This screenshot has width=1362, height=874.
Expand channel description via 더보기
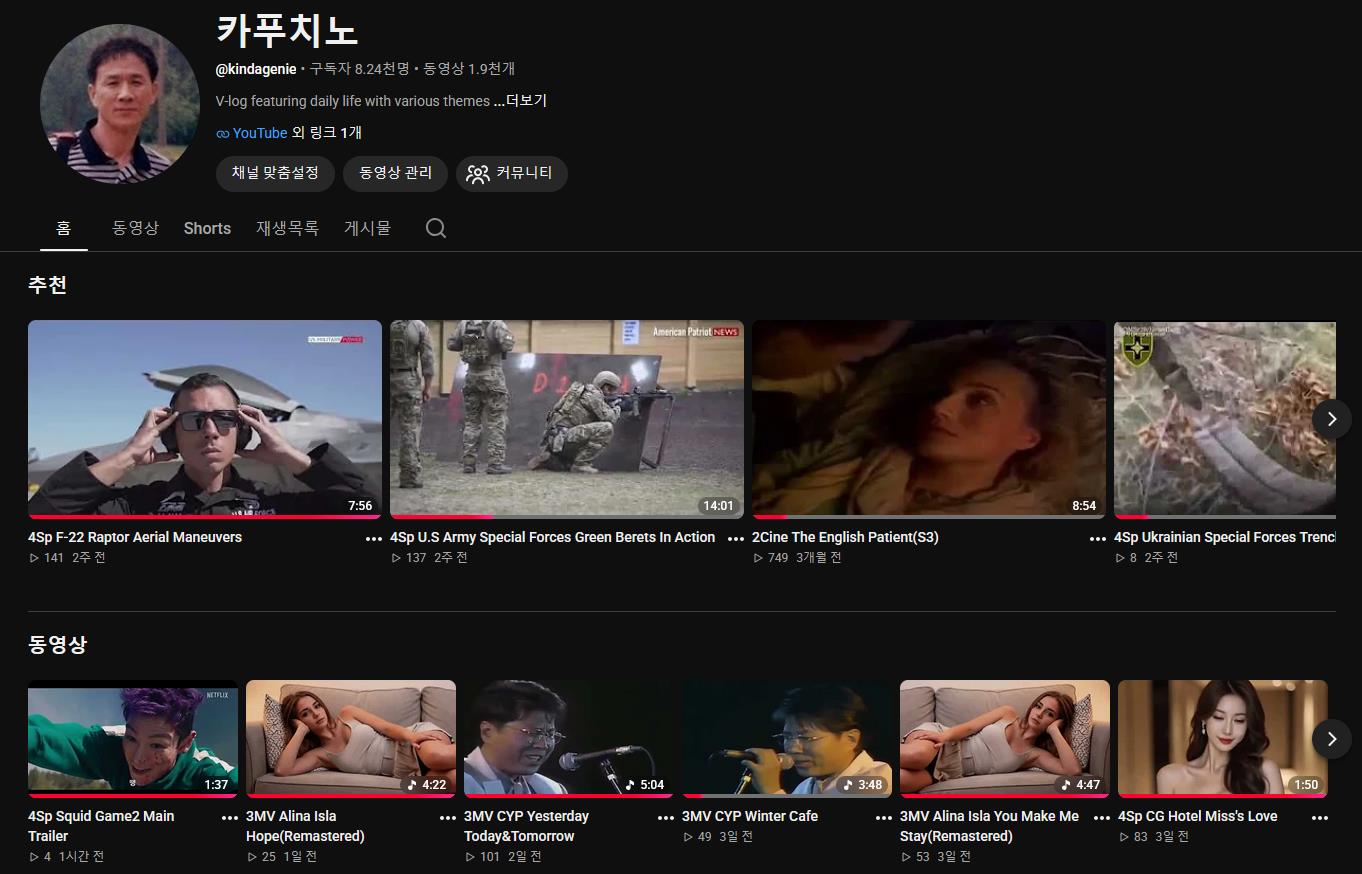[520, 101]
